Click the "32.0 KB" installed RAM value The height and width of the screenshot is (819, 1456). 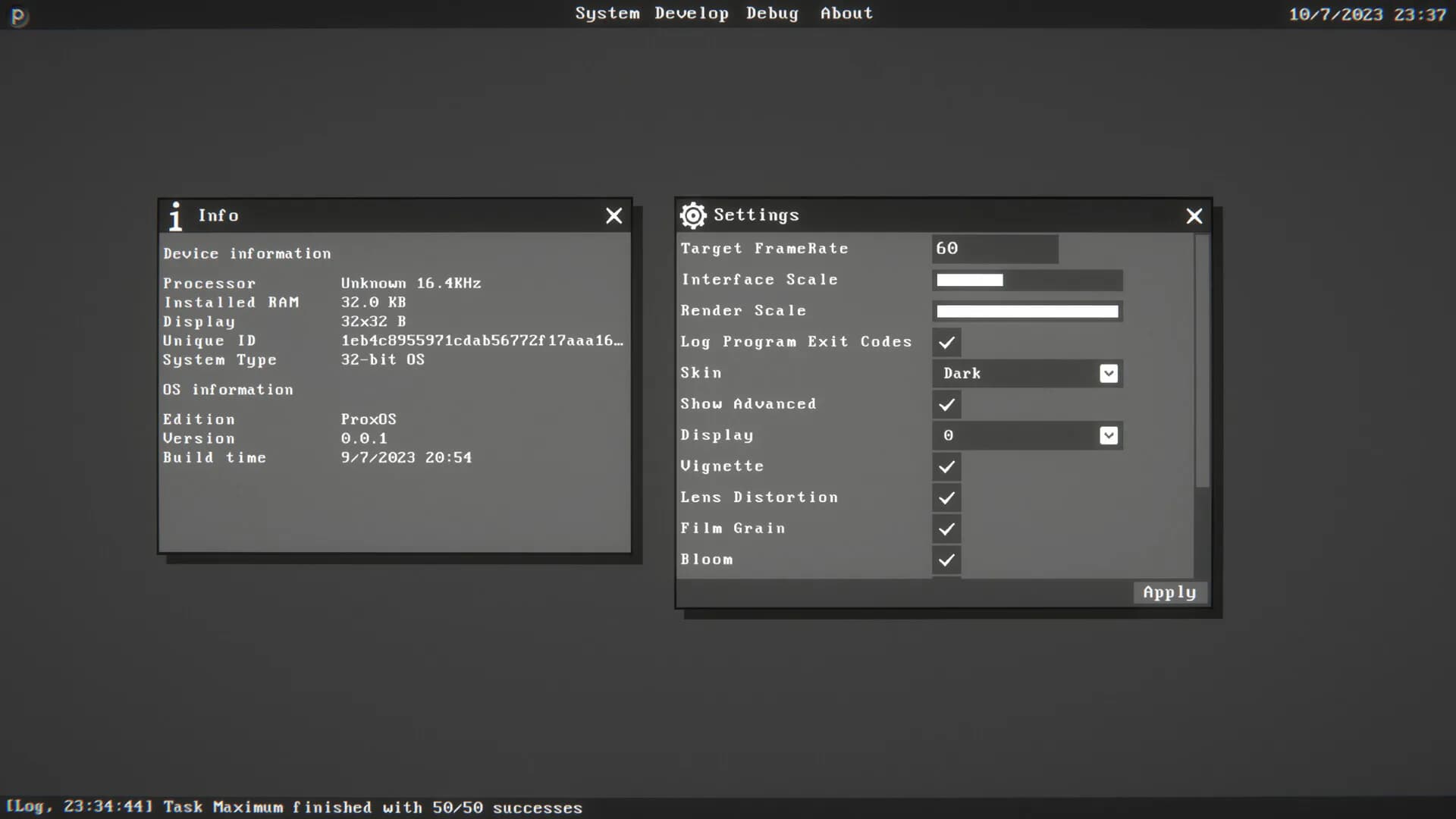click(373, 302)
